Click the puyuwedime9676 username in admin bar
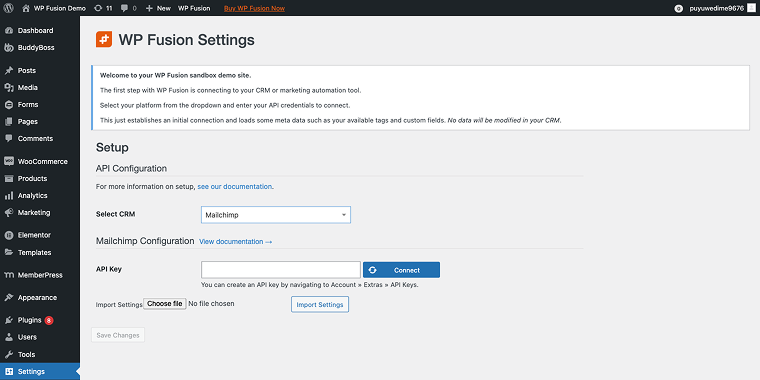The image size is (760, 380). coord(716,8)
